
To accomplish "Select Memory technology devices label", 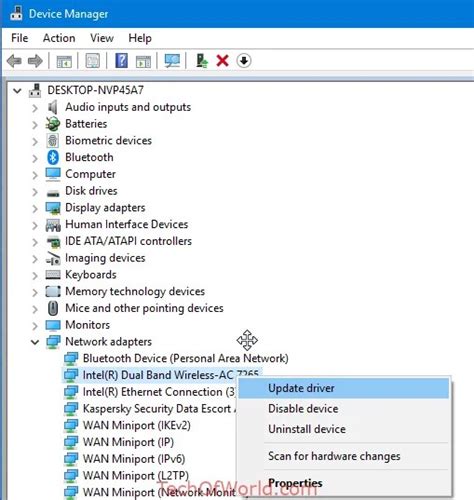I will [135, 292].
